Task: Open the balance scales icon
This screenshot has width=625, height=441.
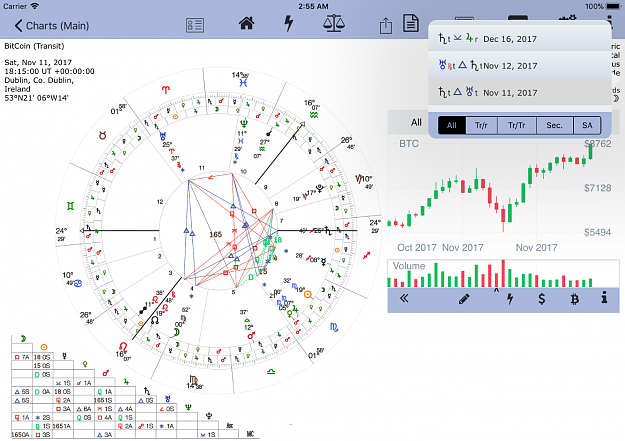Action: (334, 23)
